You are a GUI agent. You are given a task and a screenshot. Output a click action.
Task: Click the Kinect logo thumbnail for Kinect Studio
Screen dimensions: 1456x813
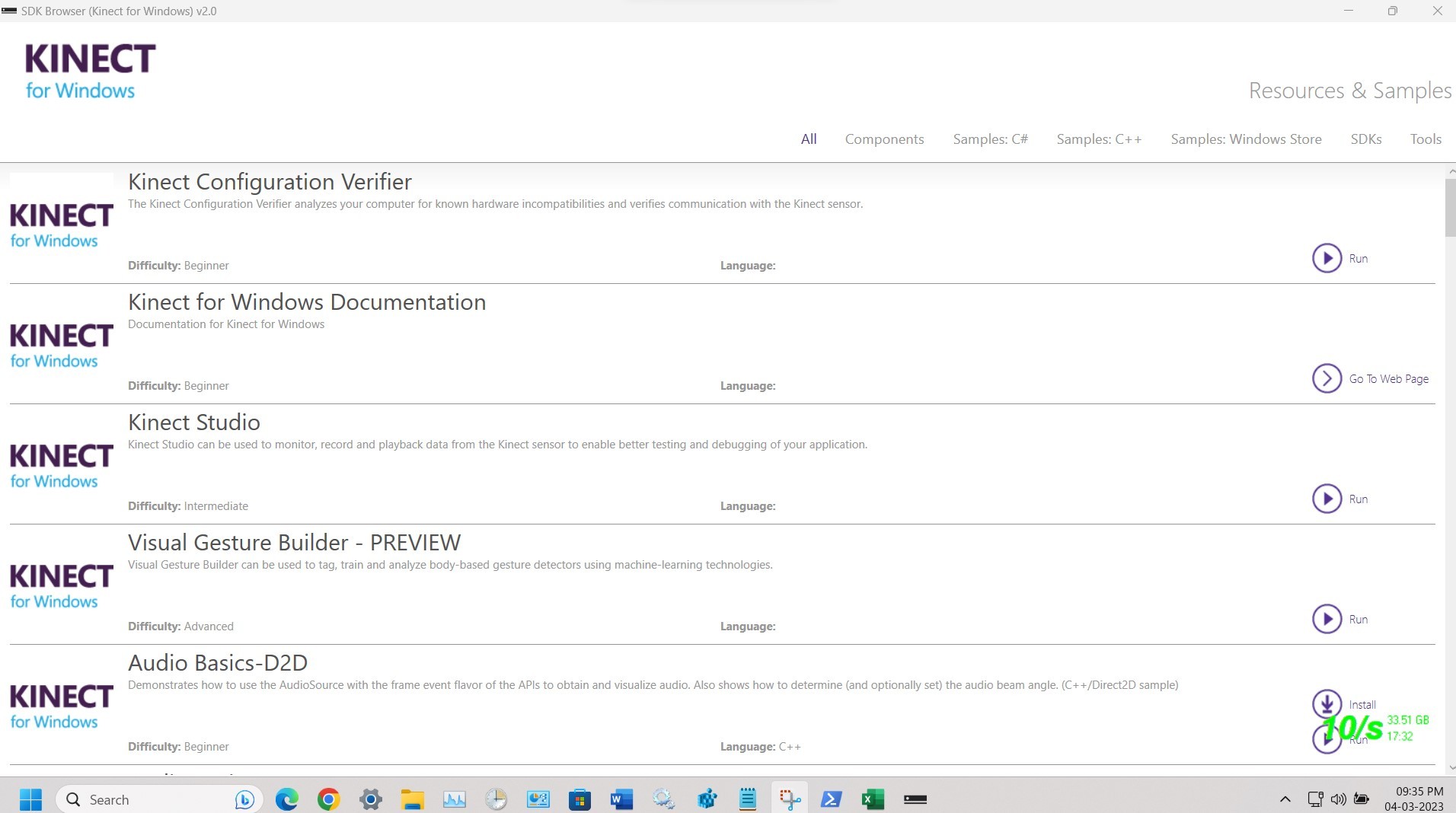tap(62, 465)
